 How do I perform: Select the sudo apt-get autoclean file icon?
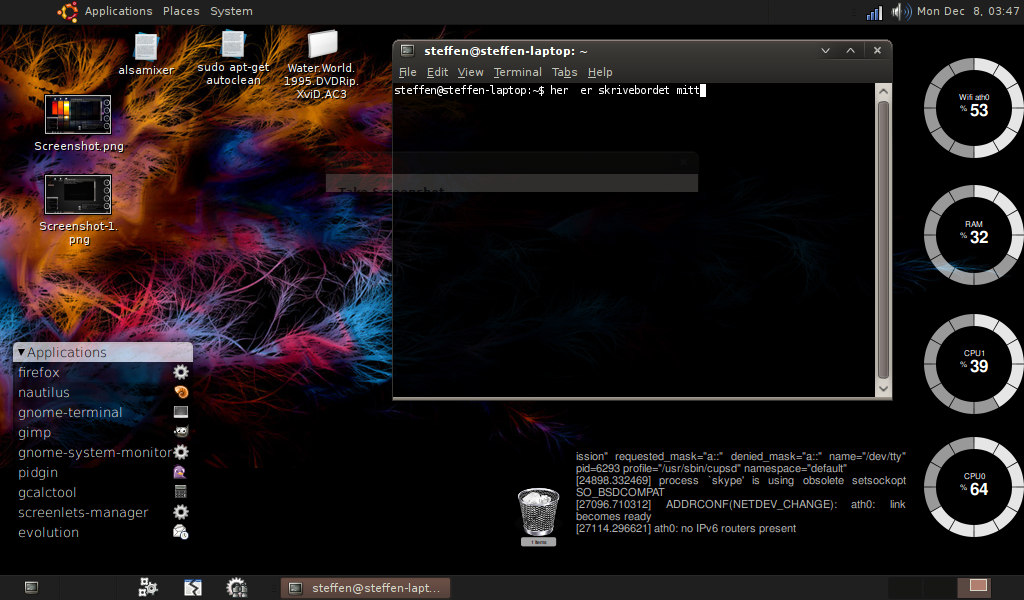[x=232, y=44]
